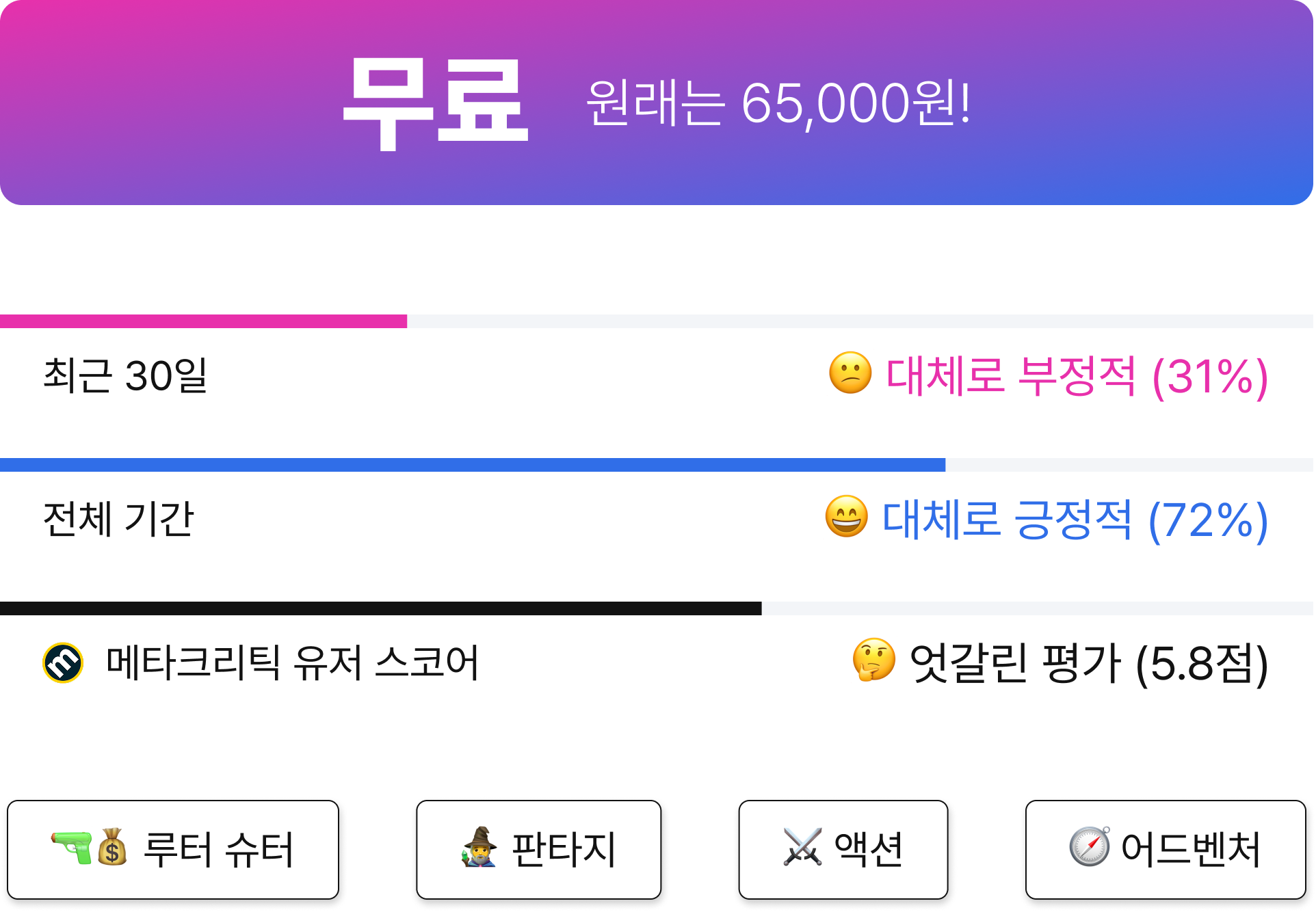Click the 메타크리틱 유저 스코어 label
Image resolution: width=1316 pixels, height=912 pixels.
tap(292, 663)
